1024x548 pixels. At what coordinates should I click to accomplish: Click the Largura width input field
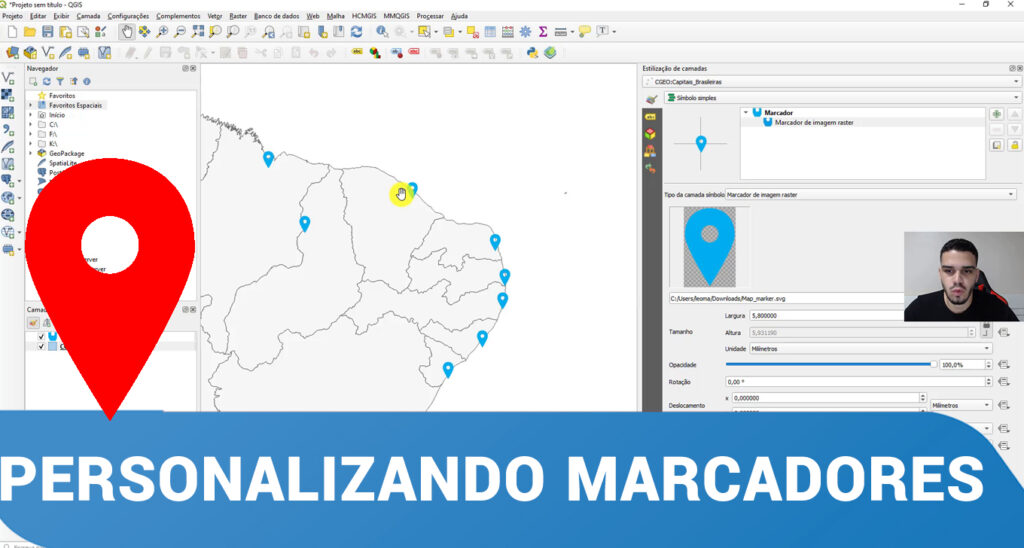point(820,315)
